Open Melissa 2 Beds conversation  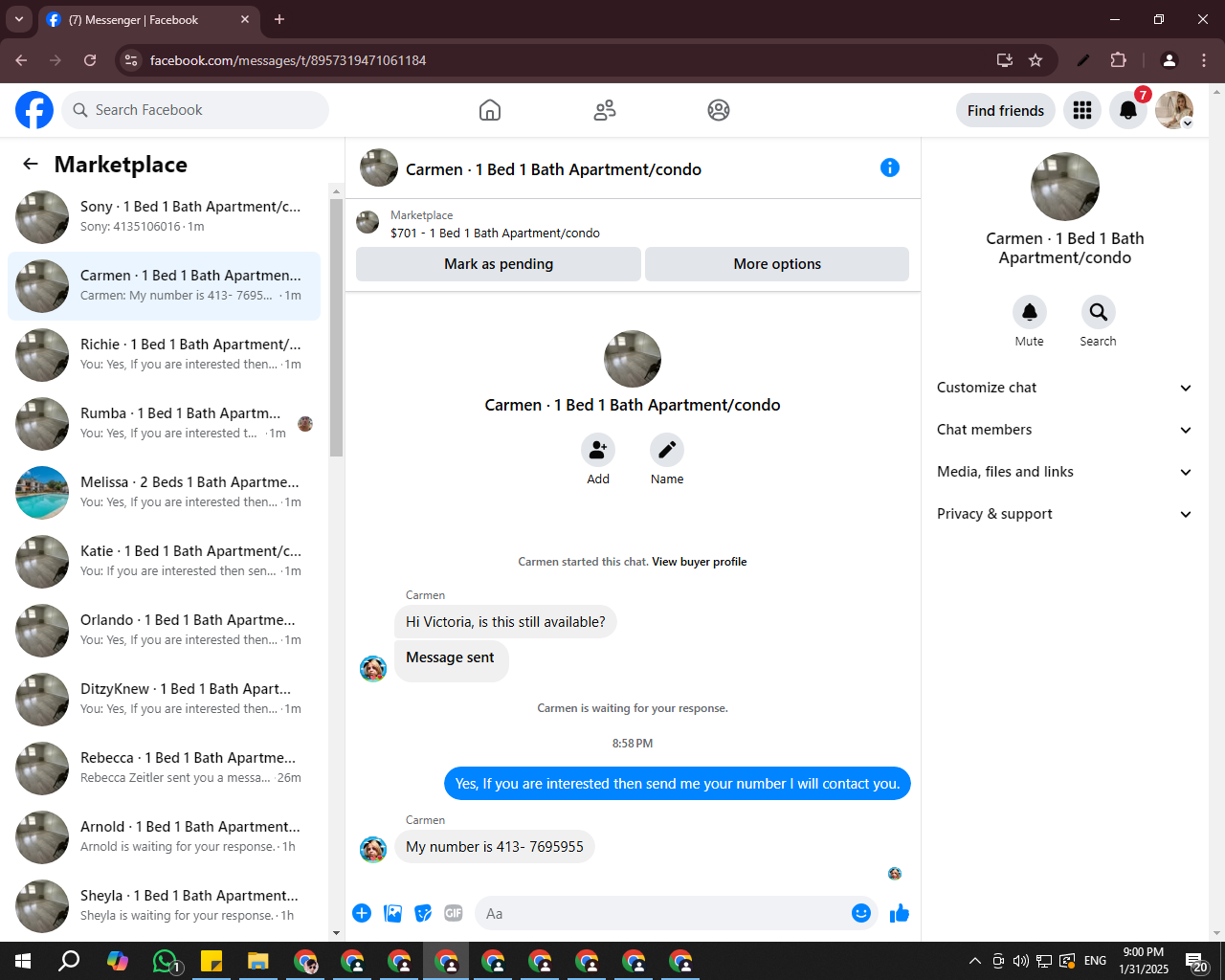point(164,493)
